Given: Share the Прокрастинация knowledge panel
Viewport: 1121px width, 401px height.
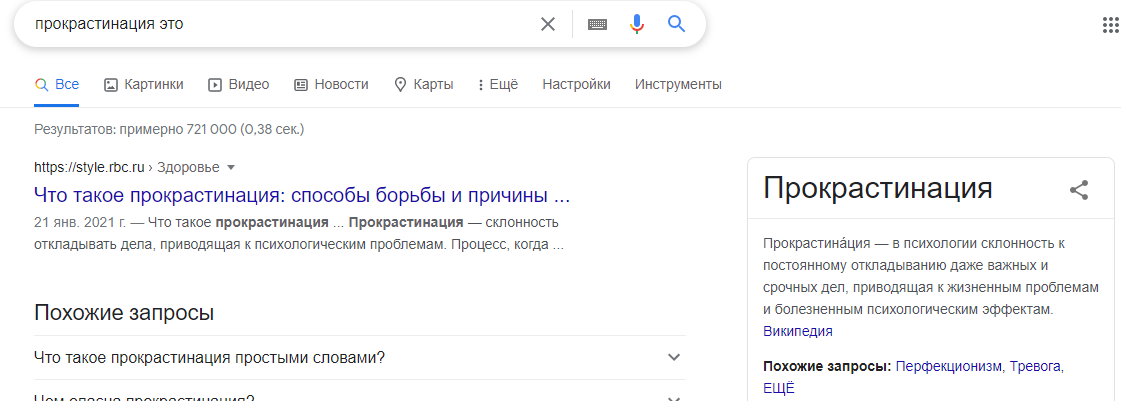Looking at the screenshot, I should pos(1079,189).
